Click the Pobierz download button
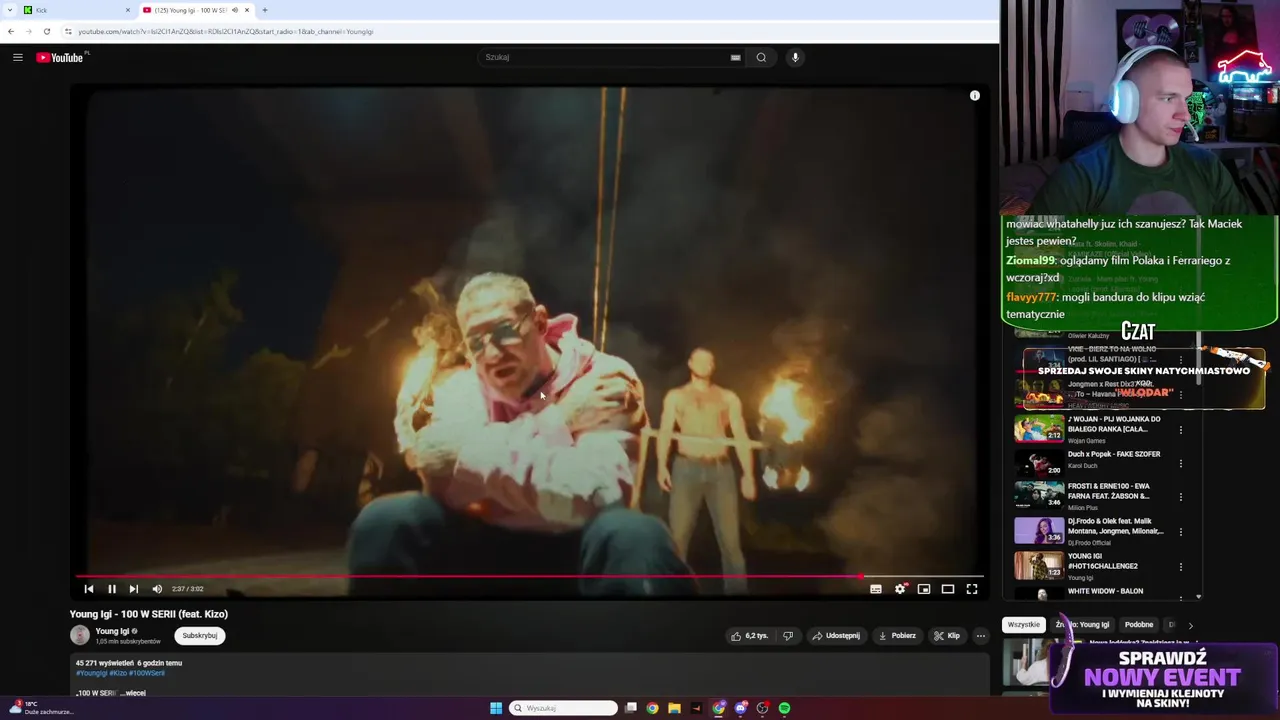 pos(897,635)
